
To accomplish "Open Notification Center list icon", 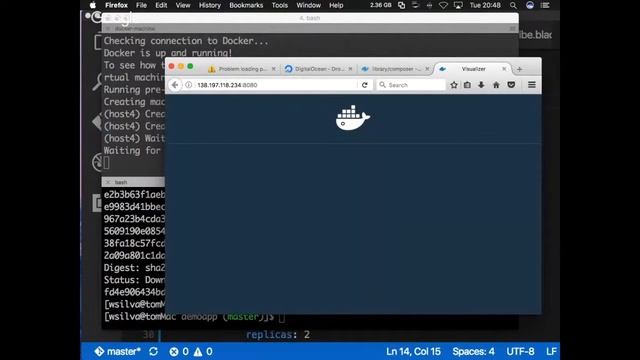I will tap(545, 5).
